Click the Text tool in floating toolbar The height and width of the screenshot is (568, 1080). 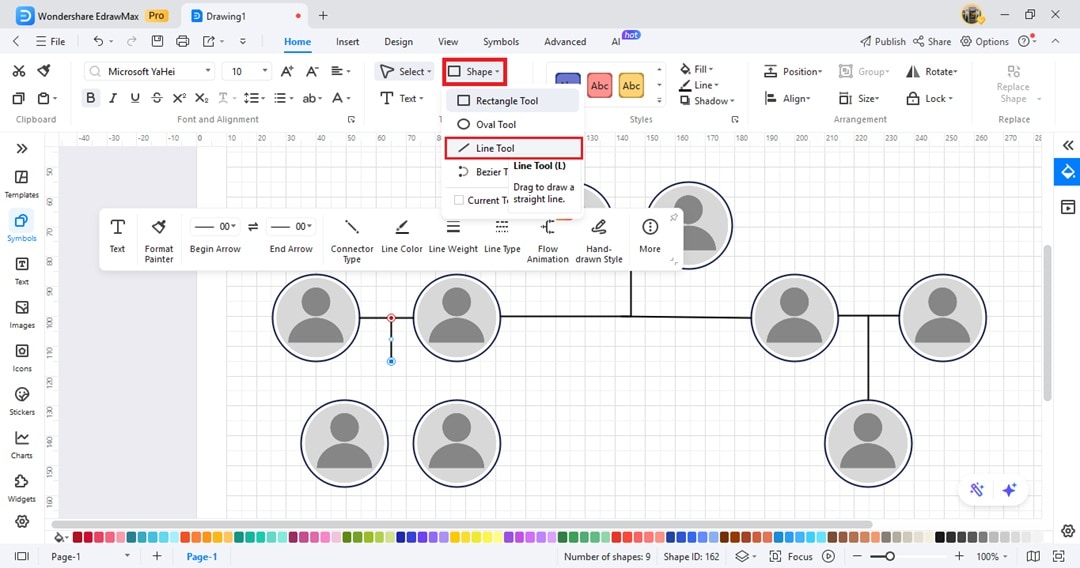point(118,235)
